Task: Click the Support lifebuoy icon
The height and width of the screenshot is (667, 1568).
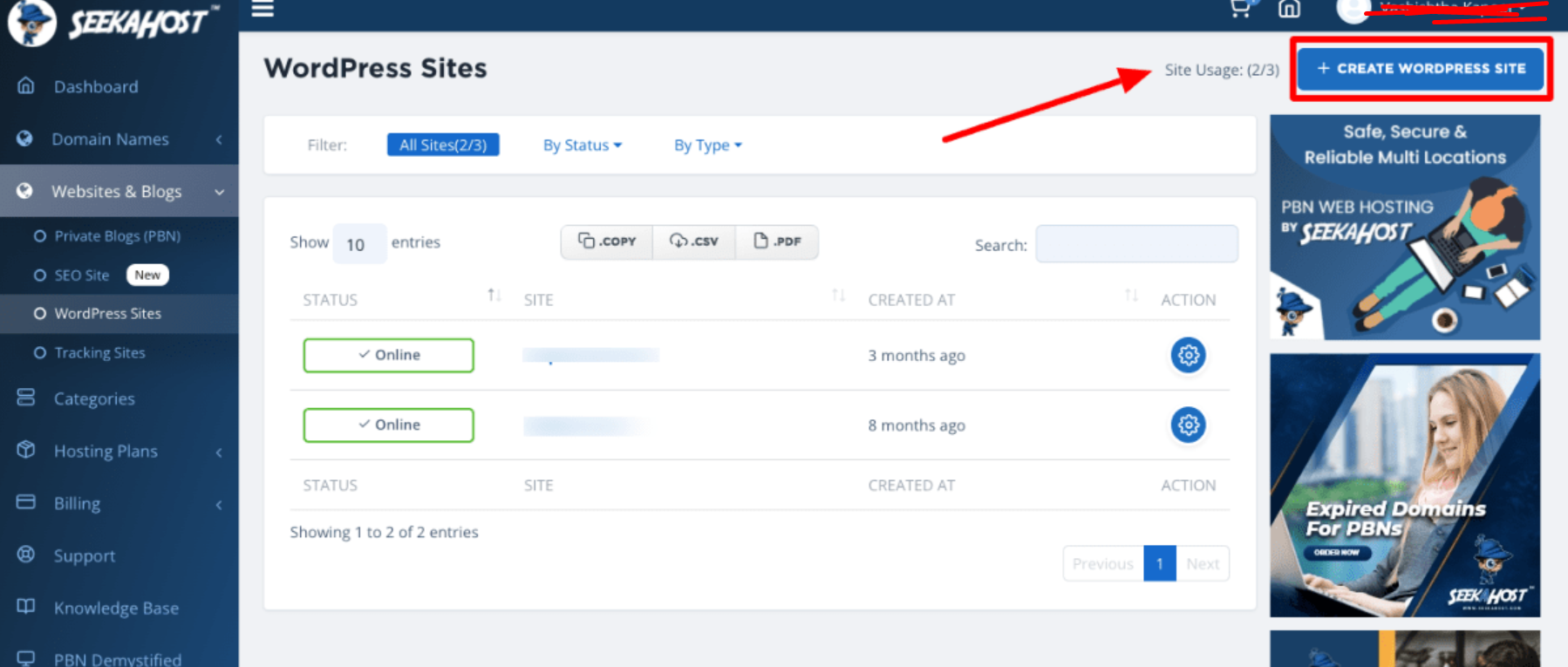Action: [x=26, y=555]
